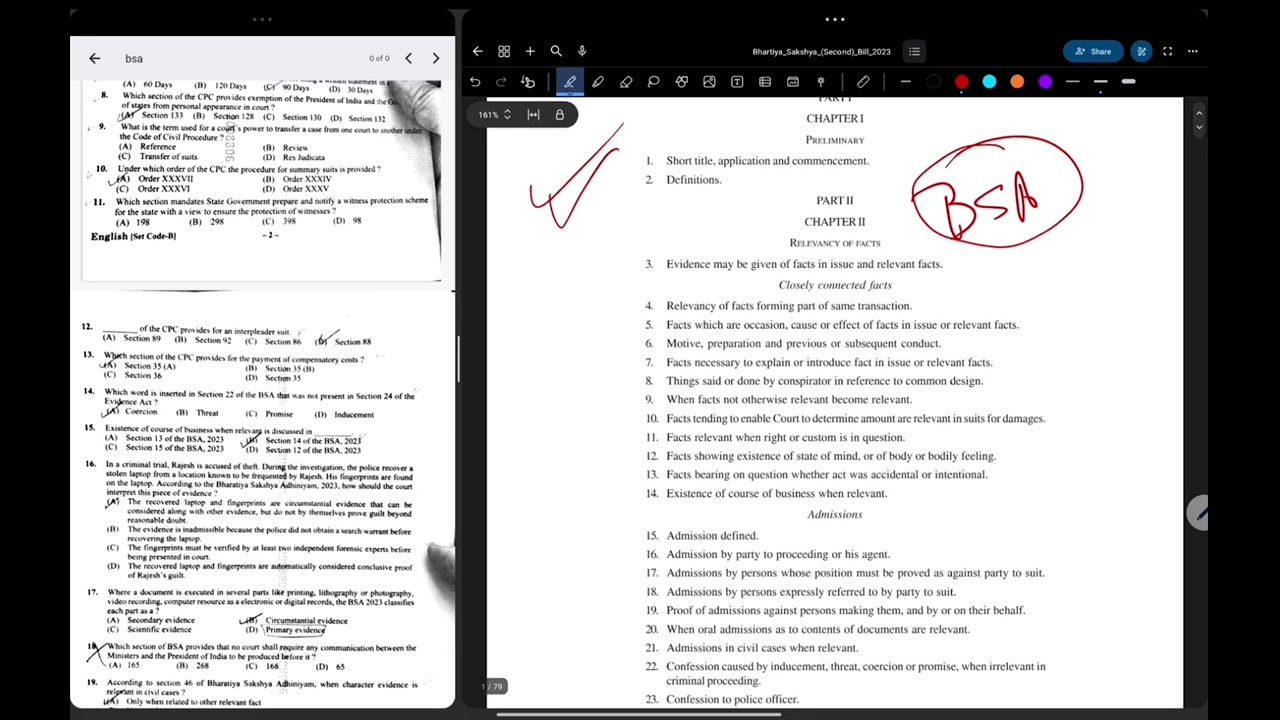Viewport: 1280px width, 720px height.
Task: Select the Pen tool
Action: pos(570,82)
